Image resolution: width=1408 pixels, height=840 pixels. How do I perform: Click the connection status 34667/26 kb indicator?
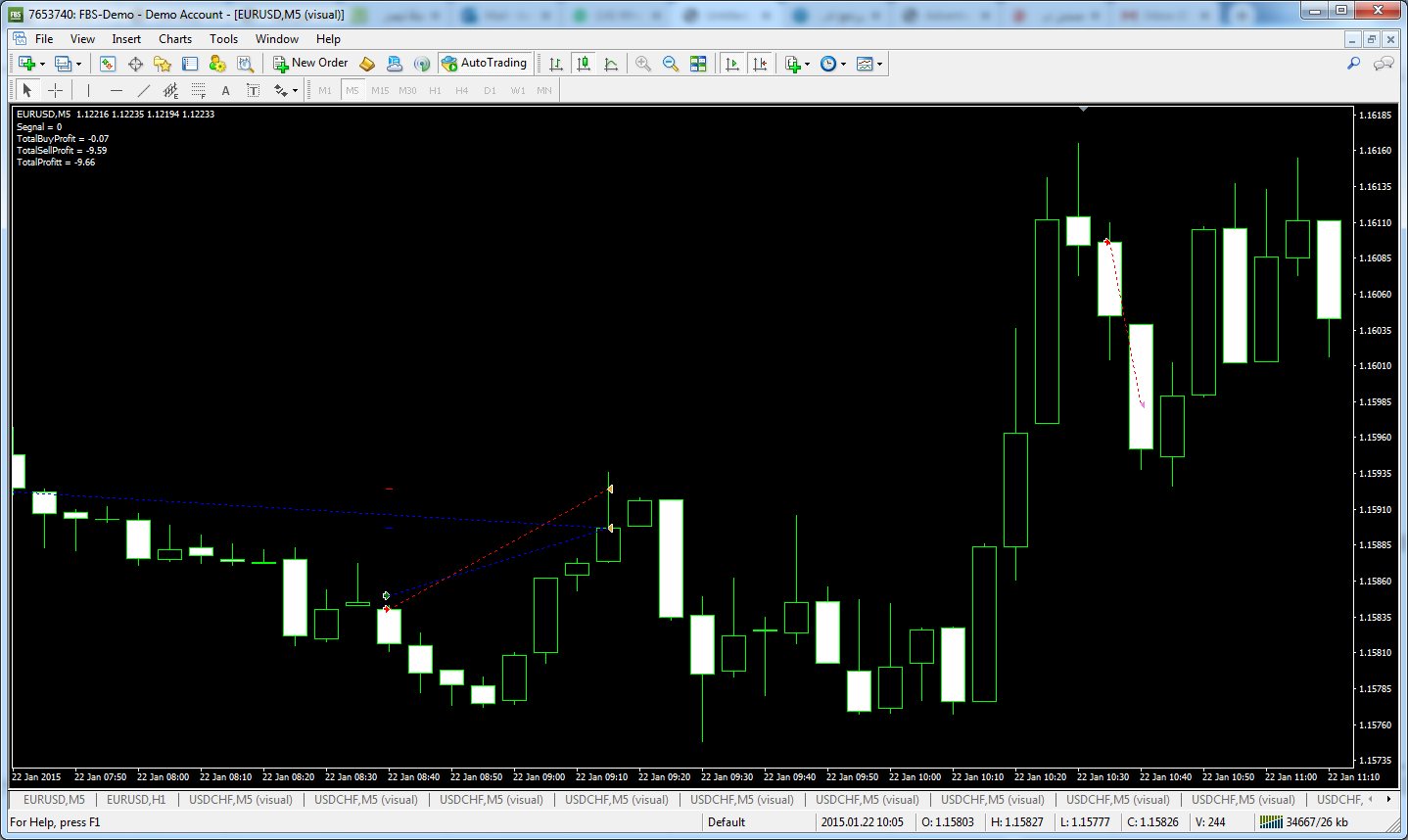coord(1304,822)
